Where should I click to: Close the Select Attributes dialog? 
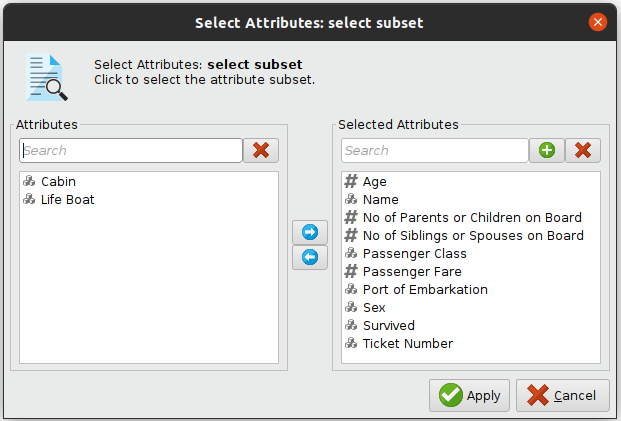coord(598,21)
